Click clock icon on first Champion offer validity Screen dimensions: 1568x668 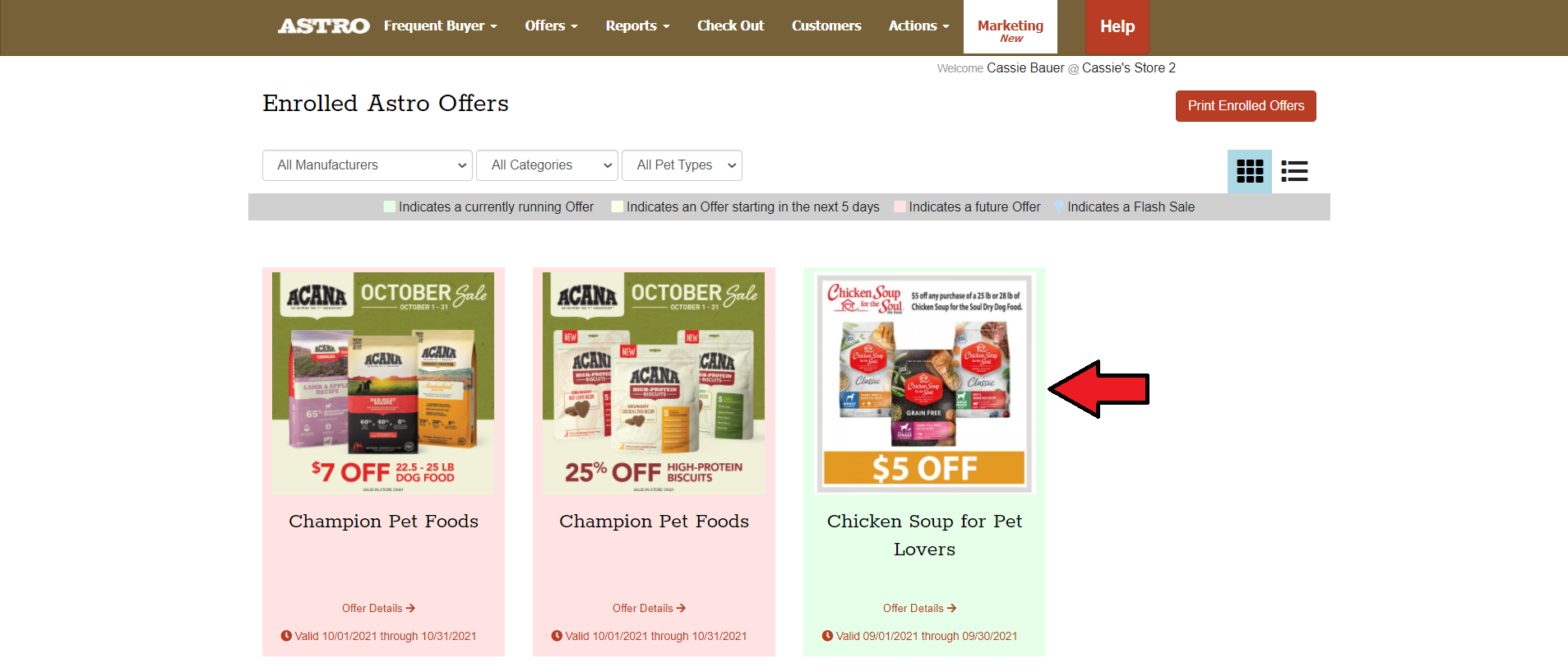[x=286, y=636]
